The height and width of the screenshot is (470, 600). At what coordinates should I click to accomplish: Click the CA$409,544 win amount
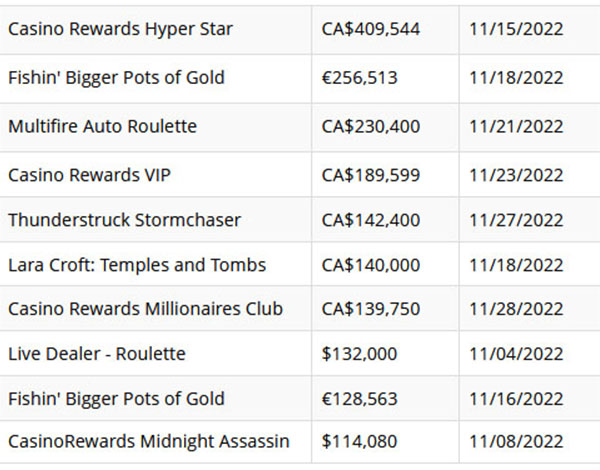pyautogui.click(x=370, y=29)
